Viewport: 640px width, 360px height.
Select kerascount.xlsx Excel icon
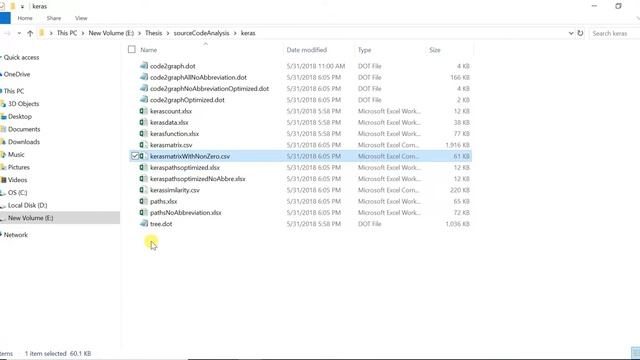[144, 111]
